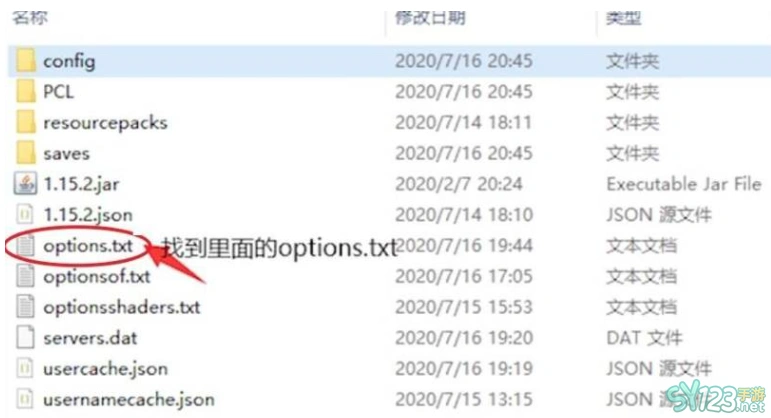Screen dimensions: 771x418
Task: Select the saves folder name
Action: click(x=66, y=153)
